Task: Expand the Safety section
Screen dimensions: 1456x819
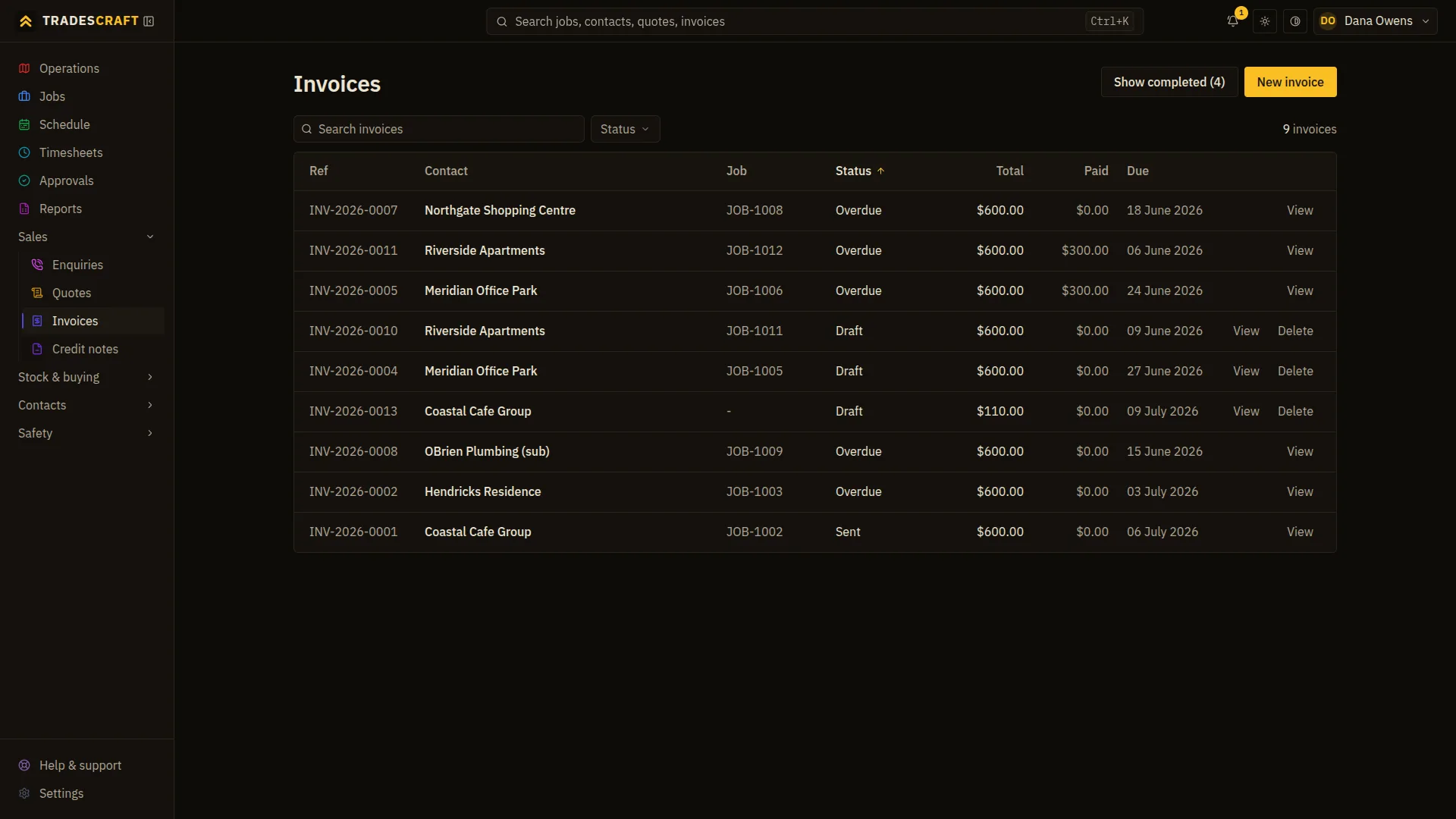Action: point(86,433)
